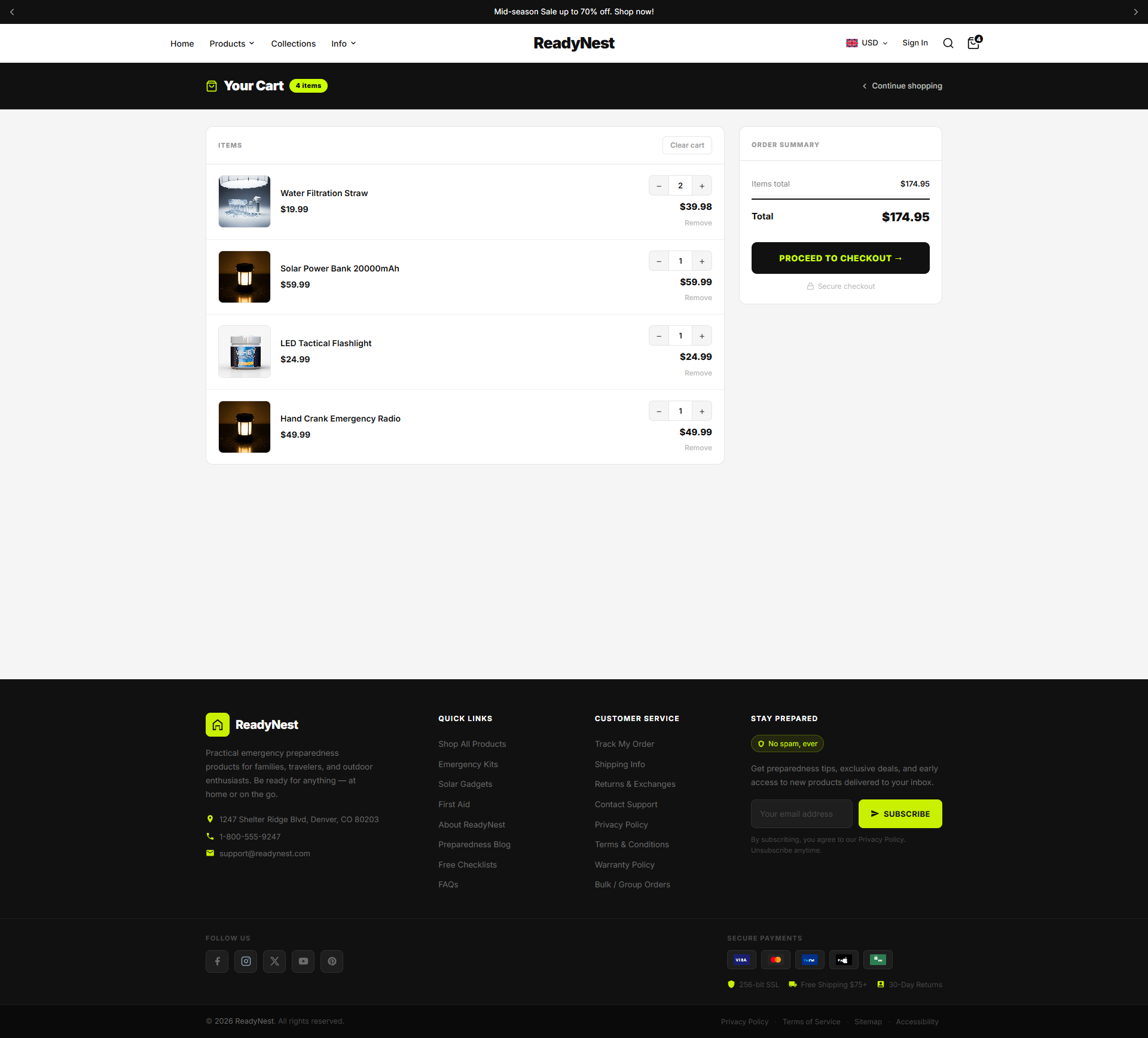Click the X (Twitter) social icon
Image resolution: width=1148 pixels, height=1038 pixels.
[x=274, y=961]
